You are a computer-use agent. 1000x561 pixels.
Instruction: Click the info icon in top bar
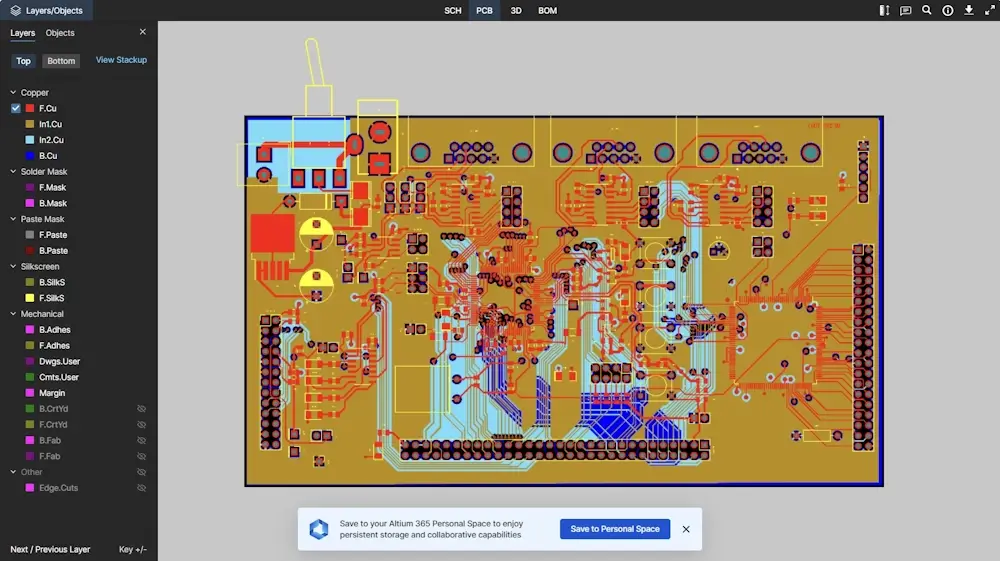948,10
